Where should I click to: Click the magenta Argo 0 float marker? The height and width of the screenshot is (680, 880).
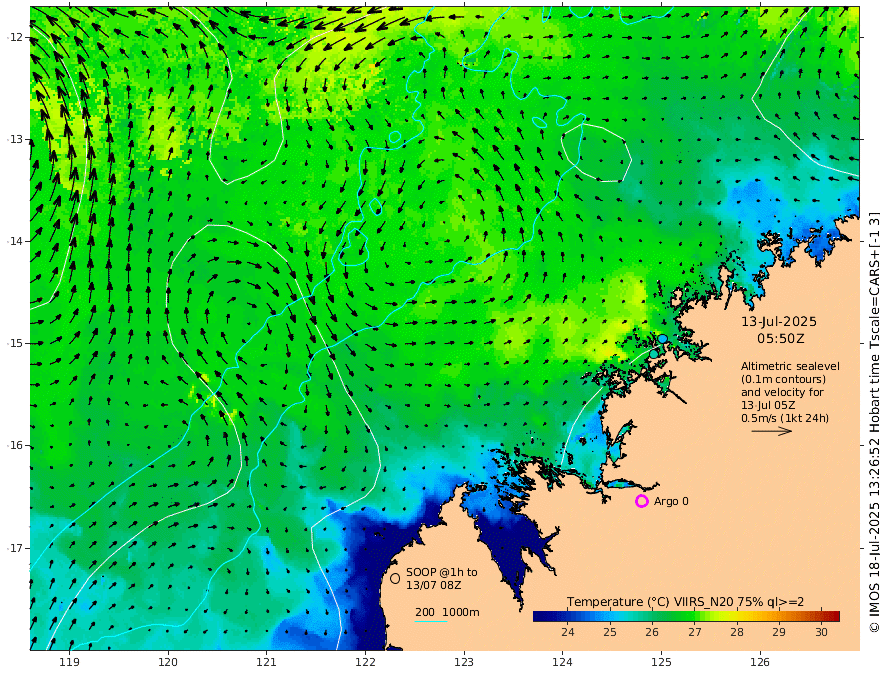(x=641, y=501)
